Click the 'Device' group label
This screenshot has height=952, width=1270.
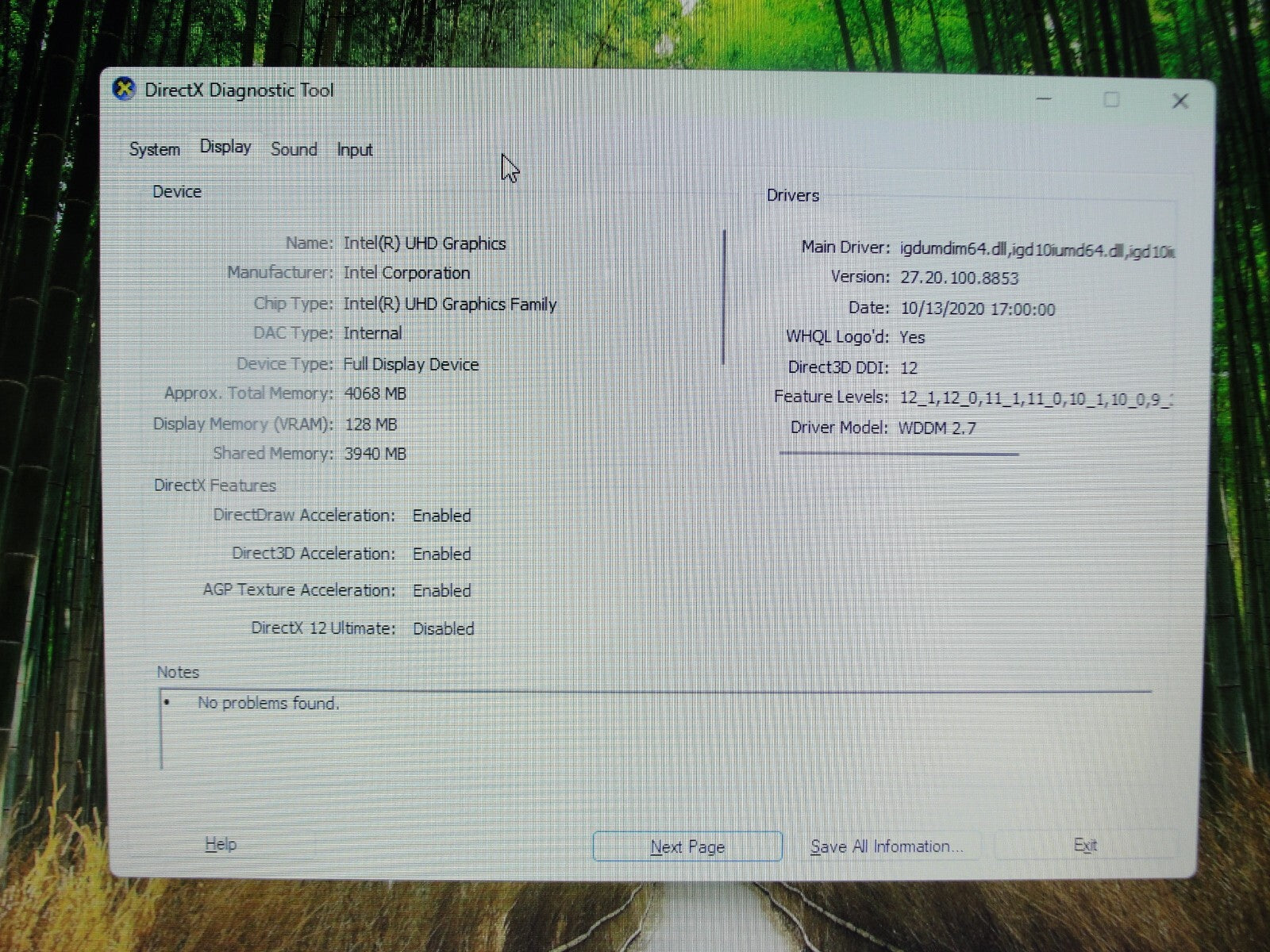point(177,192)
